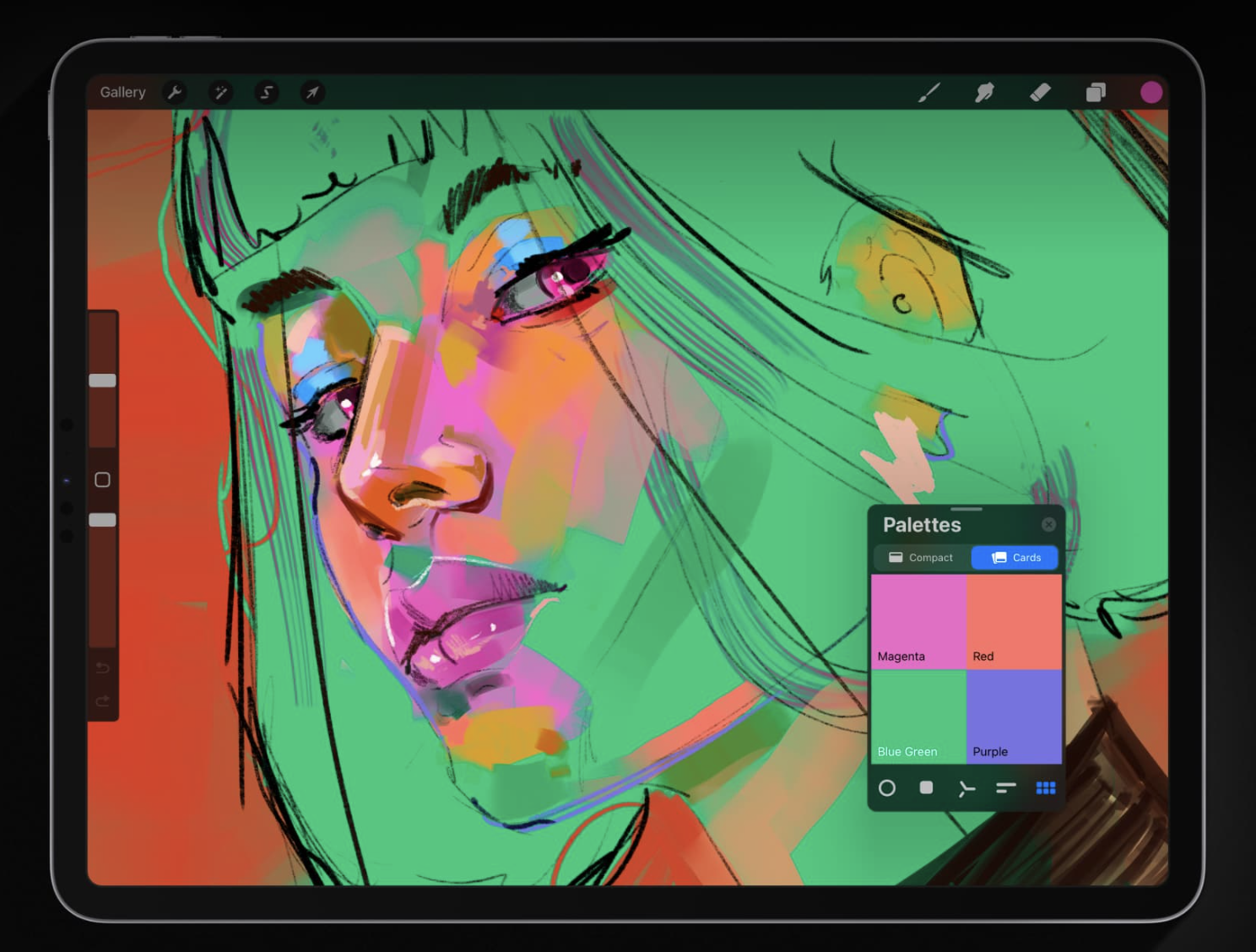Switch to the Disc color picker
Image resolution: width=1256 pixels, height=952 pixels.
(887, 787)
